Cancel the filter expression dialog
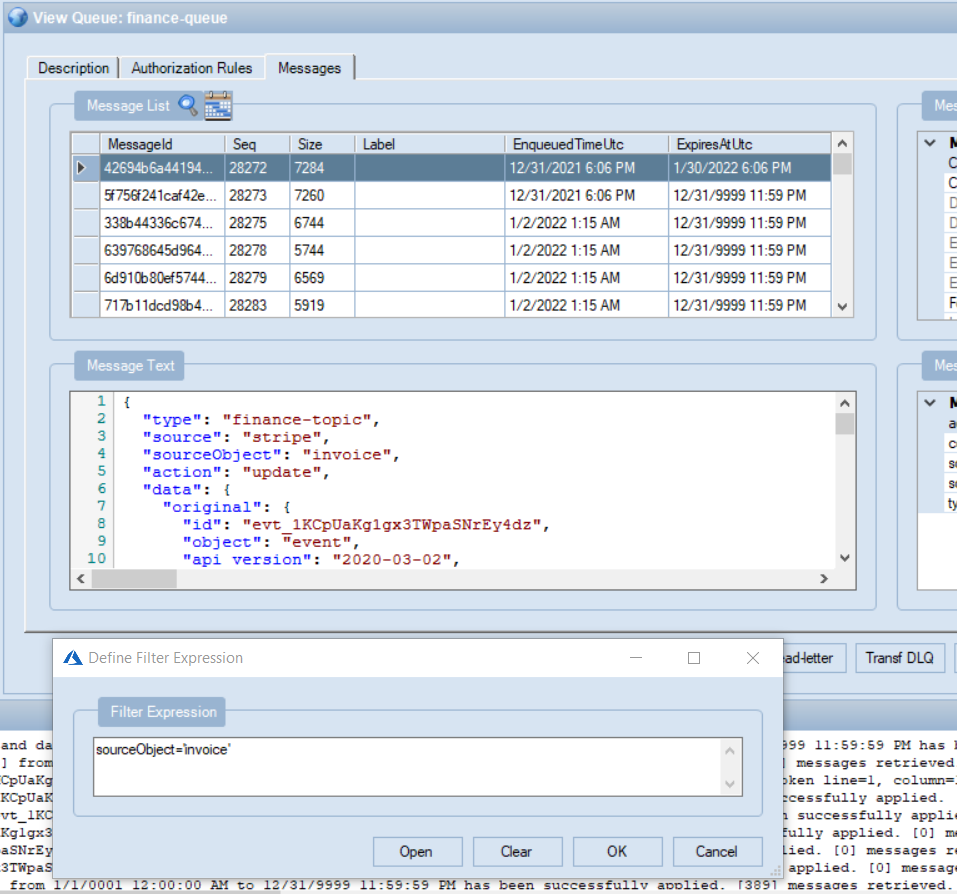 (x=716, y=851)
